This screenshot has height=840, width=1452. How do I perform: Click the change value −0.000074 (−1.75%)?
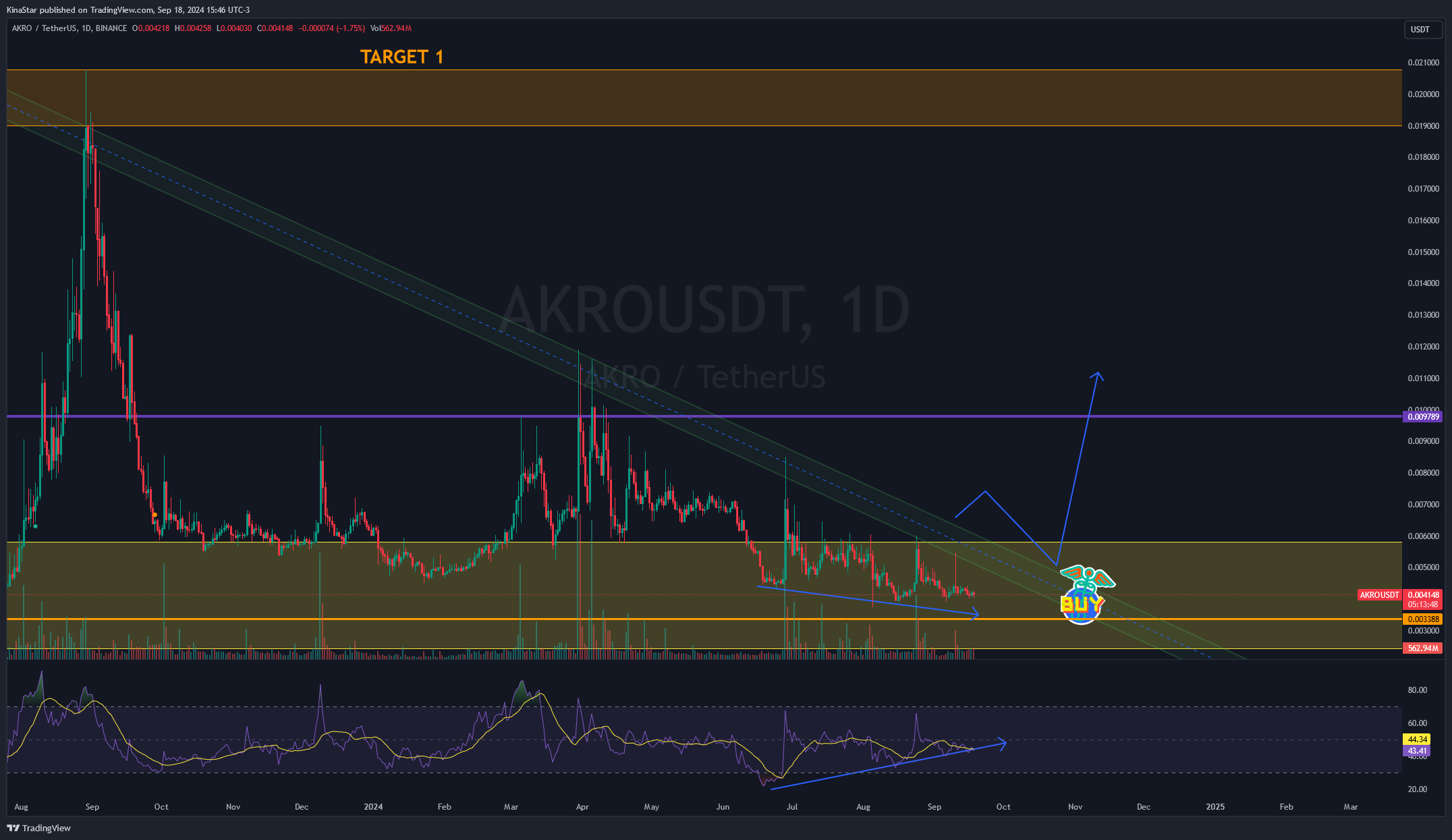(x=331, y=28)
